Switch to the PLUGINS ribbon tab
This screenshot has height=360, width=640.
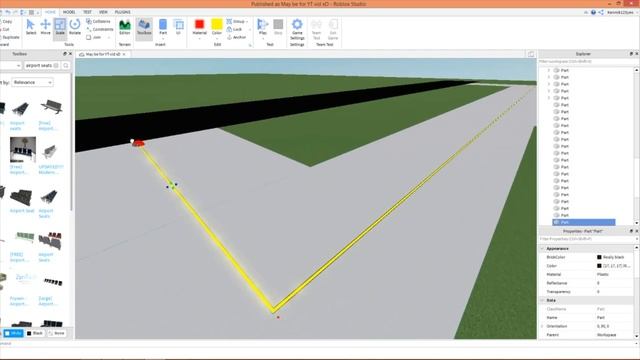(122, 12)
